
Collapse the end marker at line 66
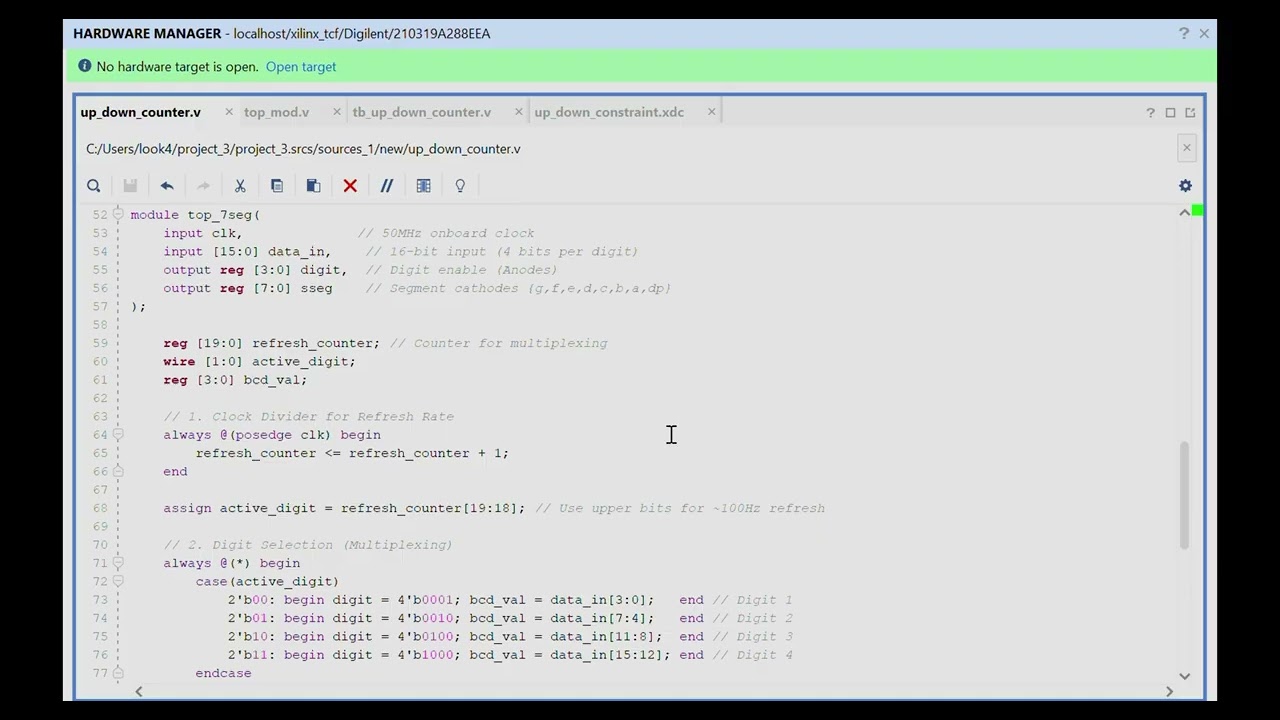[118, 471]
